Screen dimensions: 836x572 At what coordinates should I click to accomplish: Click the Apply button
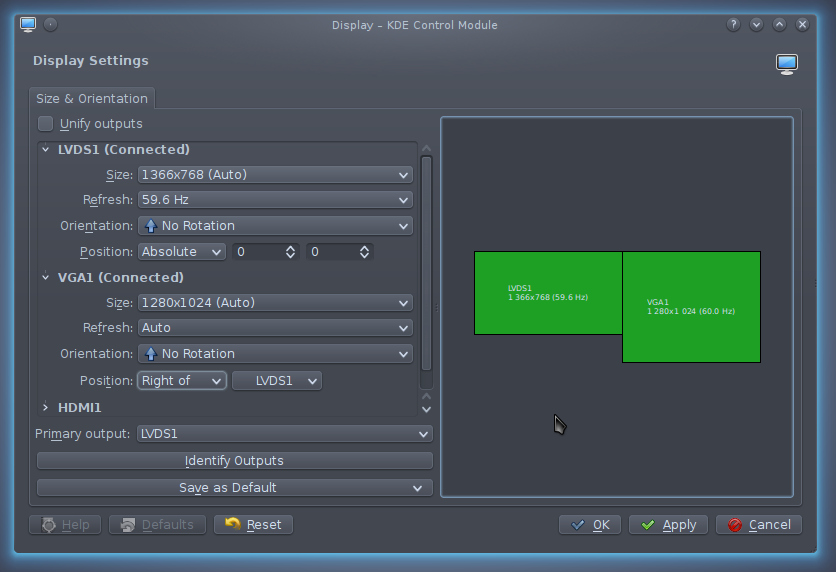[x=669, y=525]
